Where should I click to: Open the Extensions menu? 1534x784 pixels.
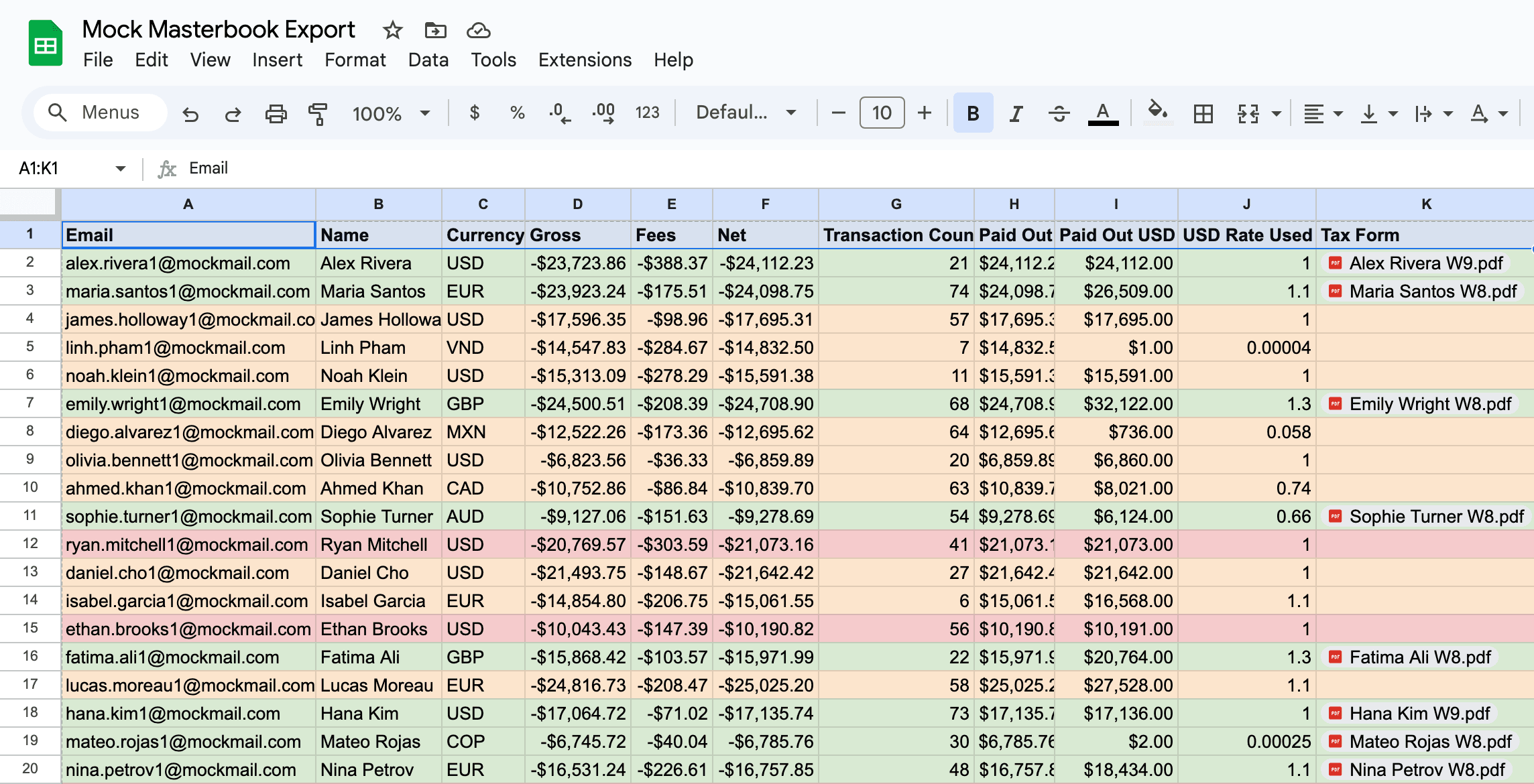click(x=585, y=60)
